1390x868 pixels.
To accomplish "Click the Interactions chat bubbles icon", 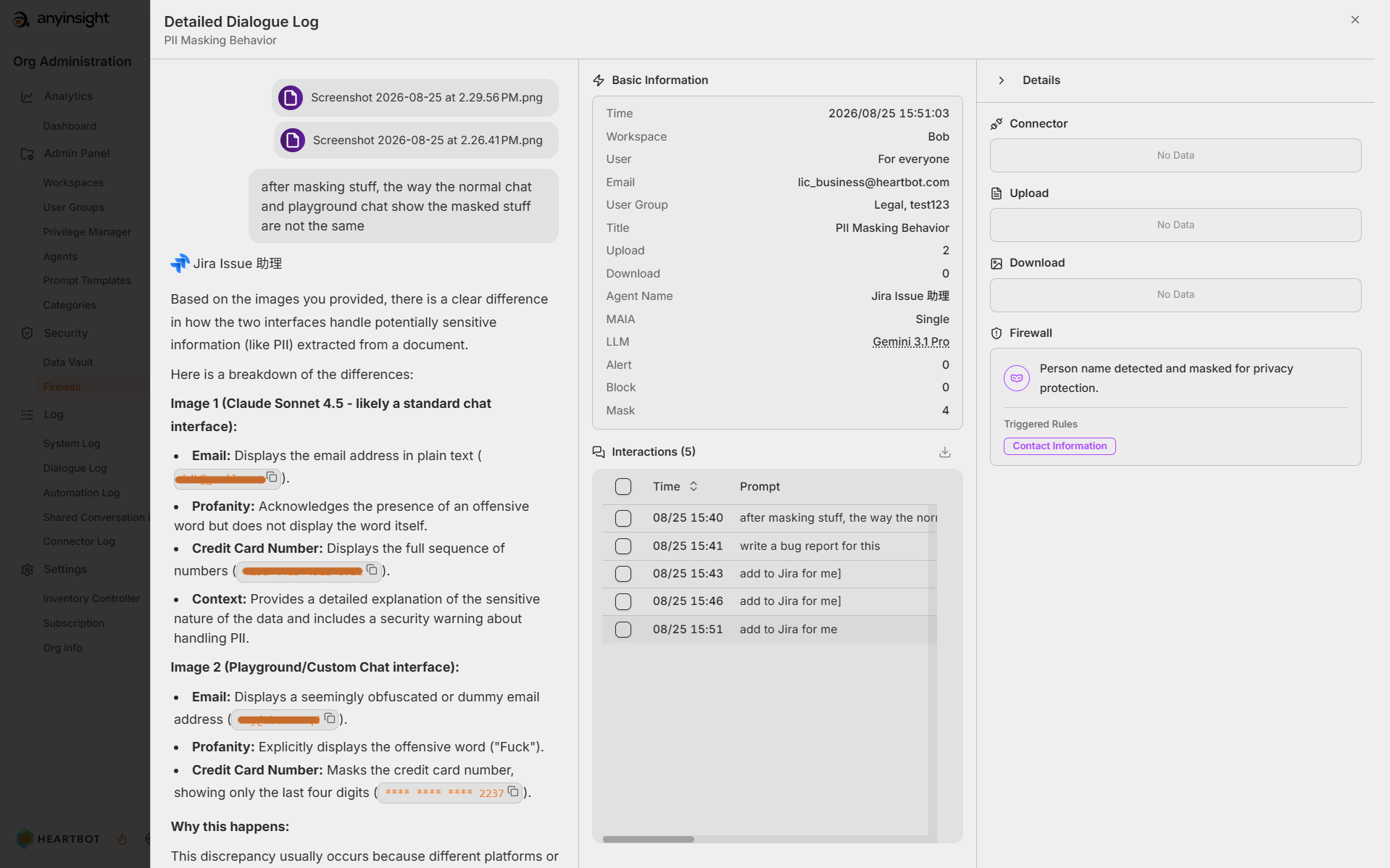I will tap(599, 452).
